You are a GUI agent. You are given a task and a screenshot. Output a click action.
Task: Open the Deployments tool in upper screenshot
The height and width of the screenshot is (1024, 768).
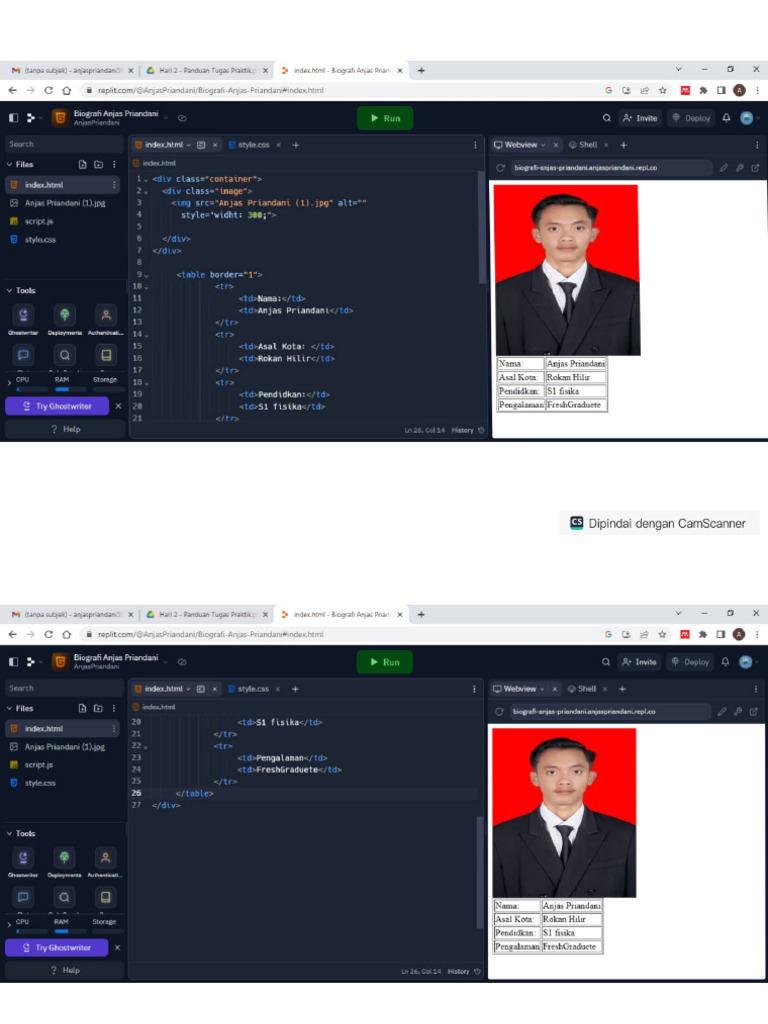pos(65,315)
